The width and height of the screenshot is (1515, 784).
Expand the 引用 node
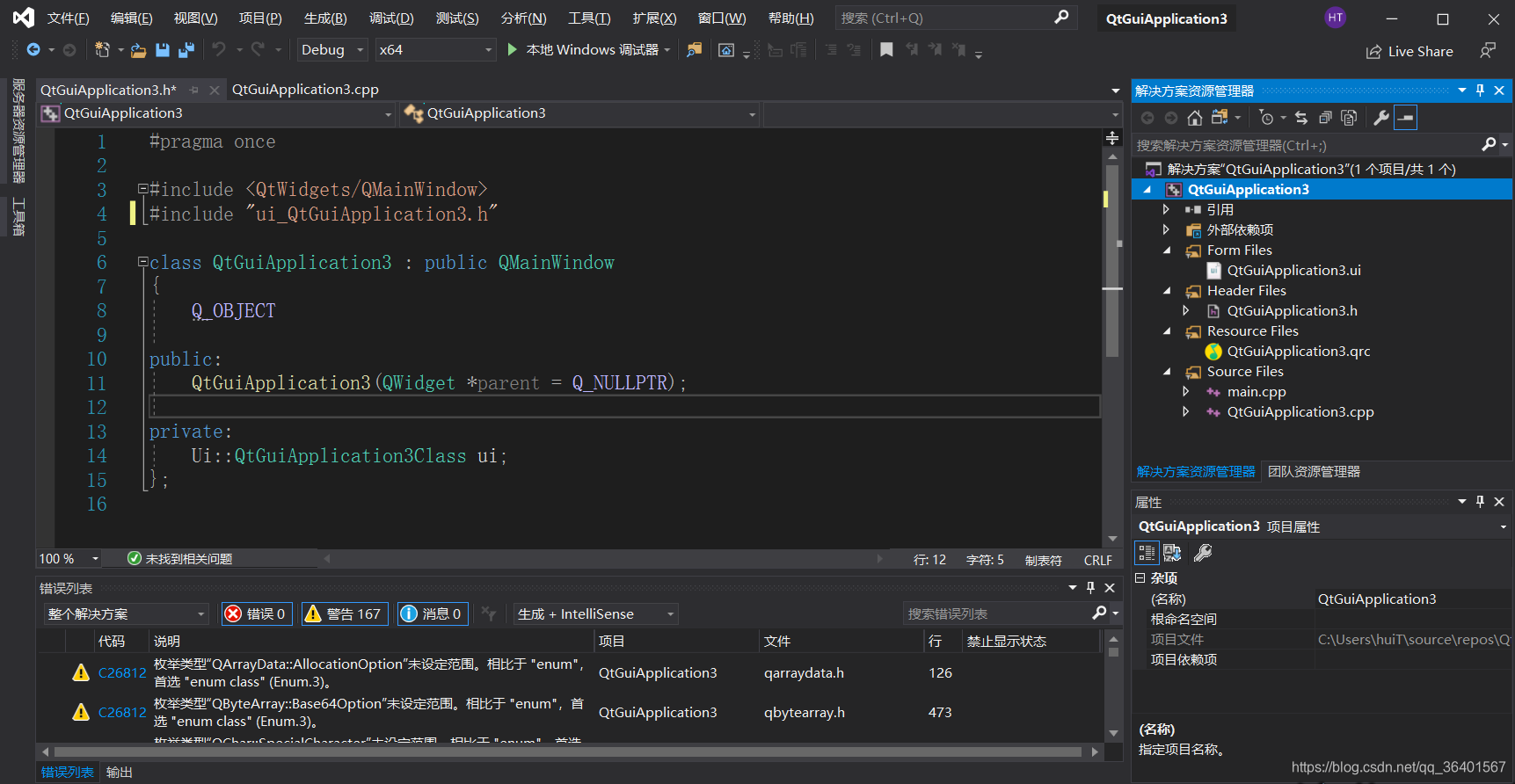[x=1166, y=209]
